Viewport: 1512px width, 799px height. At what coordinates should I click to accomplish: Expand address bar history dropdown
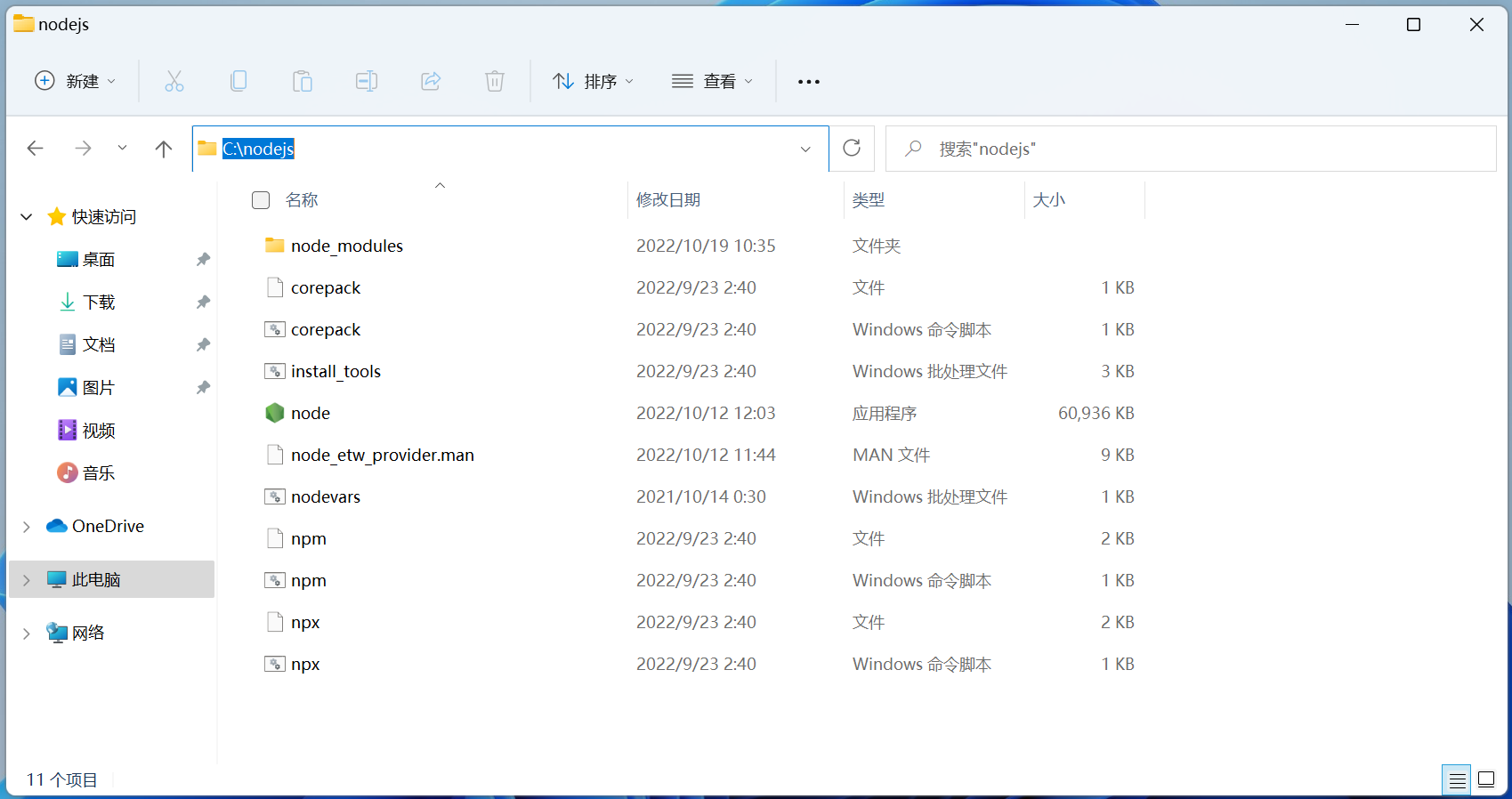coord(805,149)
